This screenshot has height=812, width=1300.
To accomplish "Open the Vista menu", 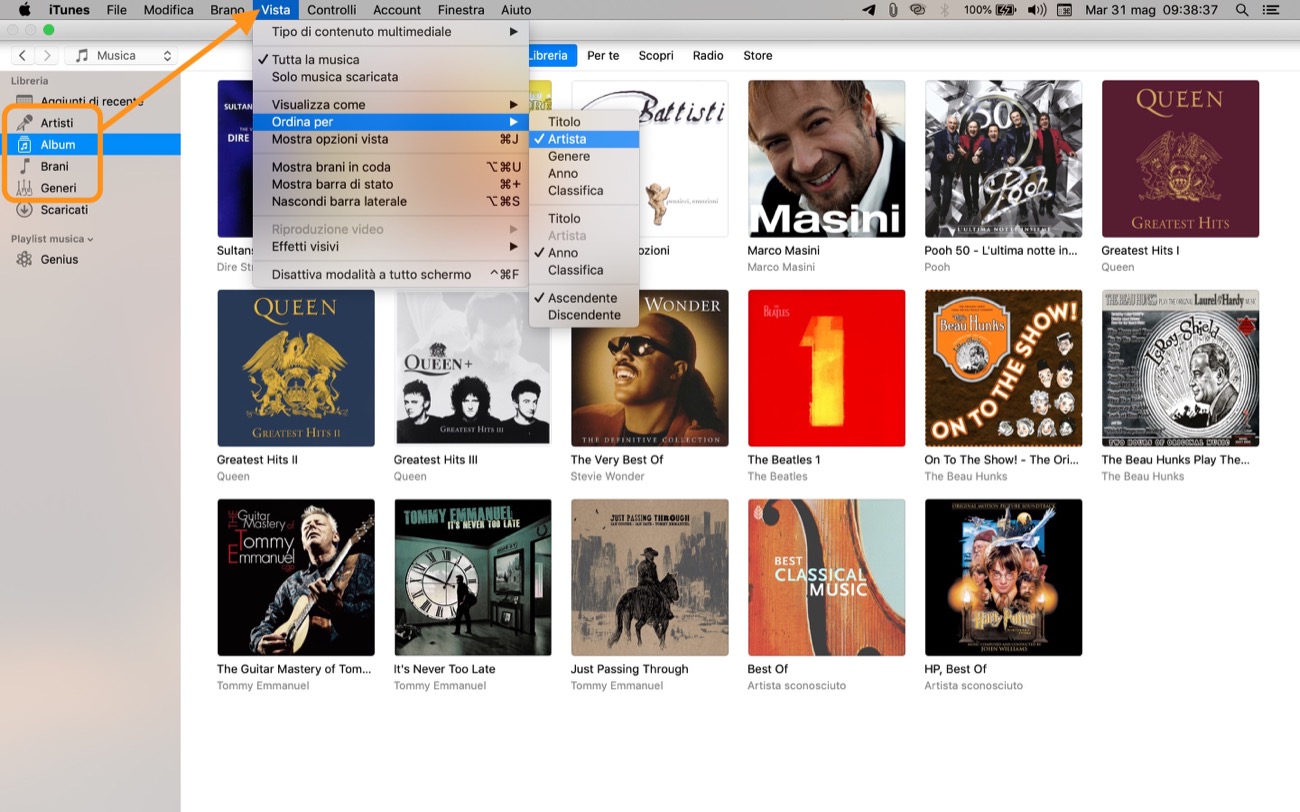I will coord(275,10).
